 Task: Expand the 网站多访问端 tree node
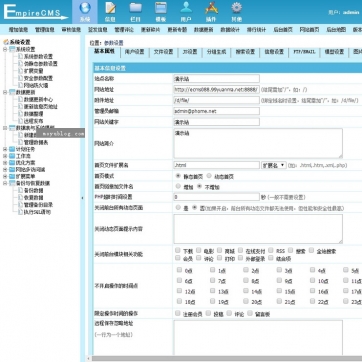pyautogui.click(x=5, y=170)
